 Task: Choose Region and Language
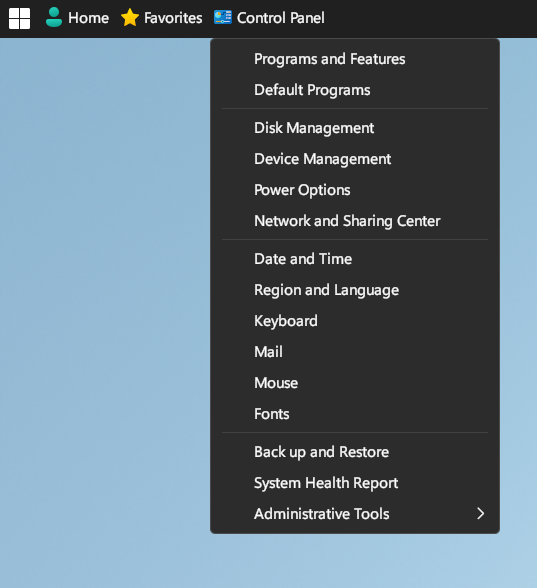(355, 290)
